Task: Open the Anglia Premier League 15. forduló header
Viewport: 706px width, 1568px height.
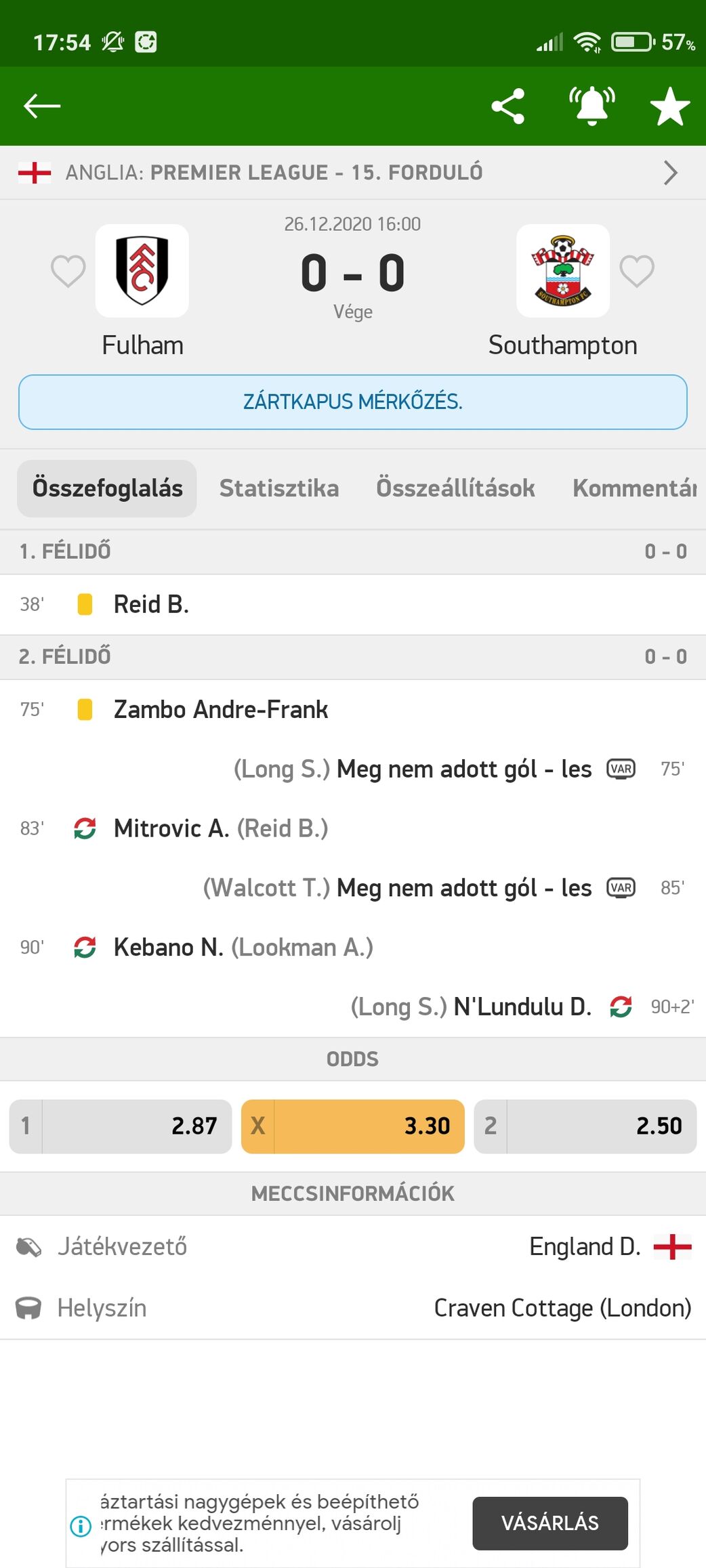Action: point(274,173)
